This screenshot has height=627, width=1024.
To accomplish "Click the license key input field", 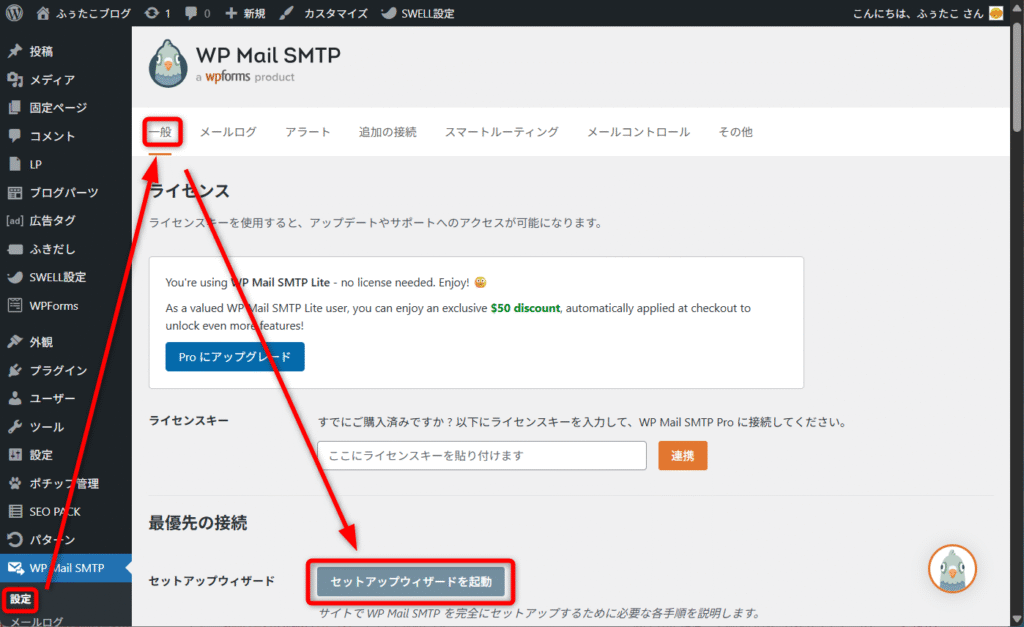I will [x=482, y=456].
